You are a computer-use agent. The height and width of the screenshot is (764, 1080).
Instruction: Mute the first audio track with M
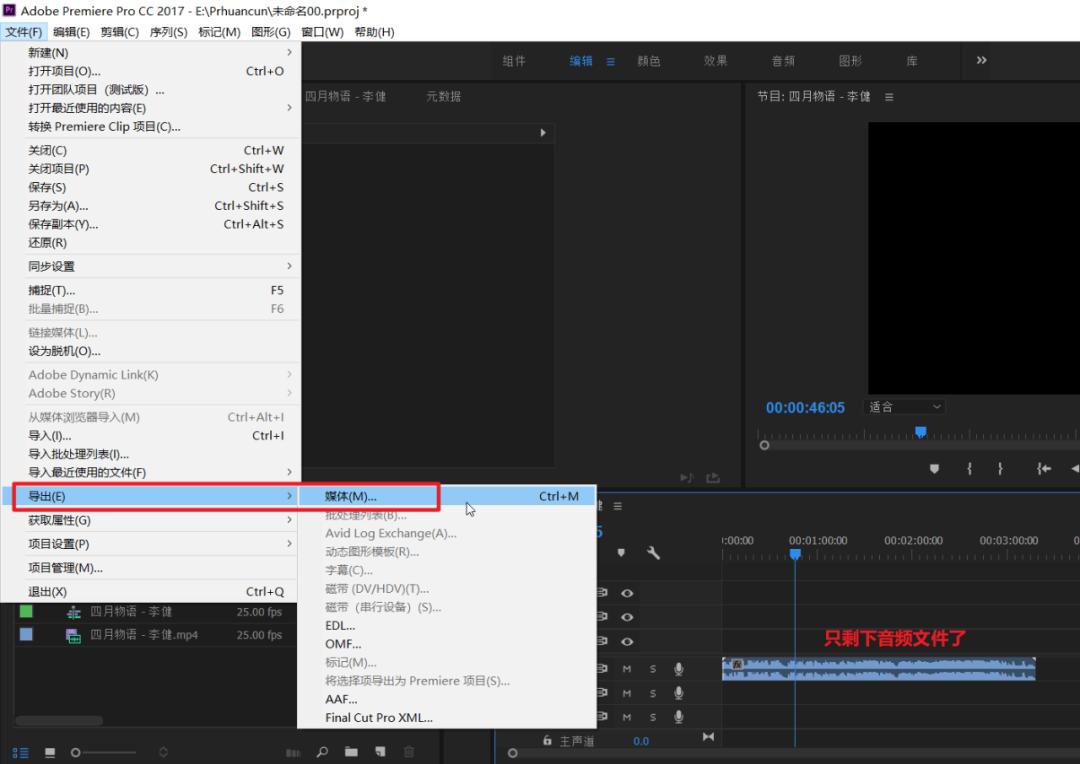point(627,669)
